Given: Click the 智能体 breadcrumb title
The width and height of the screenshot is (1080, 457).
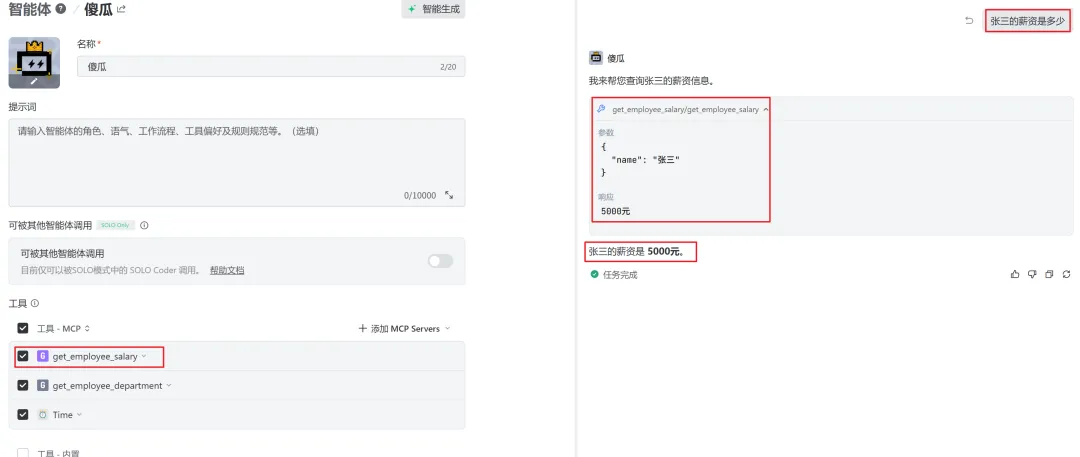Looking at the screenshot, I should 30,9.
